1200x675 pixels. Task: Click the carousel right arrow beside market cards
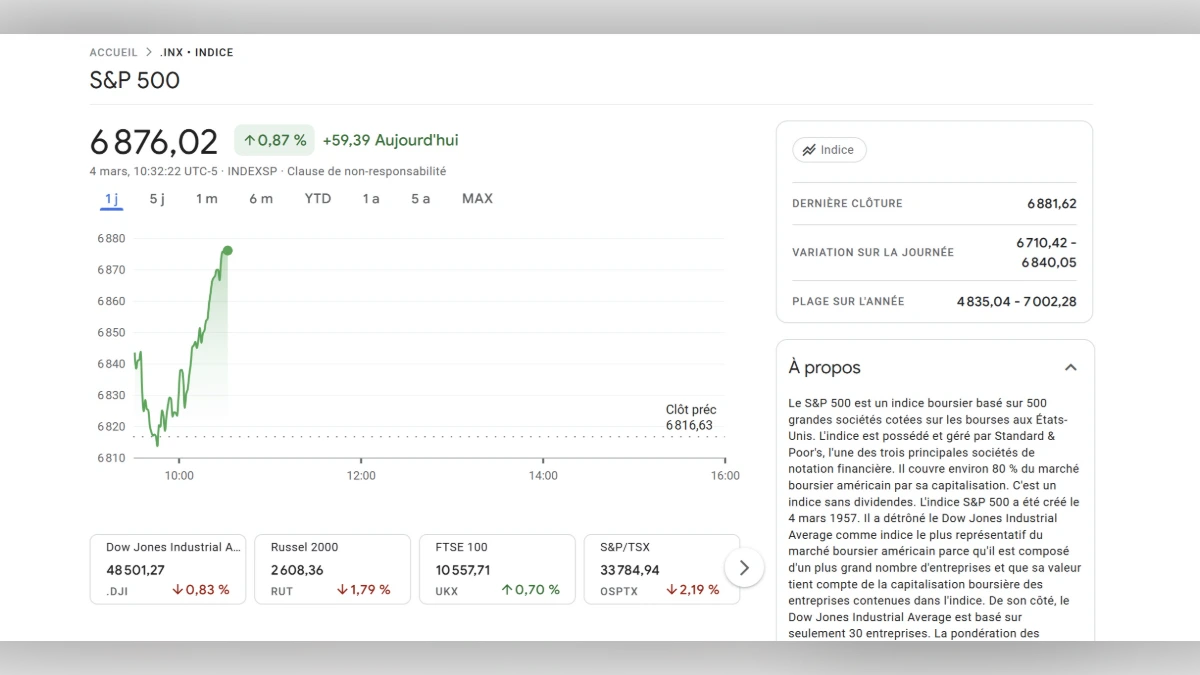coord(744,567)
